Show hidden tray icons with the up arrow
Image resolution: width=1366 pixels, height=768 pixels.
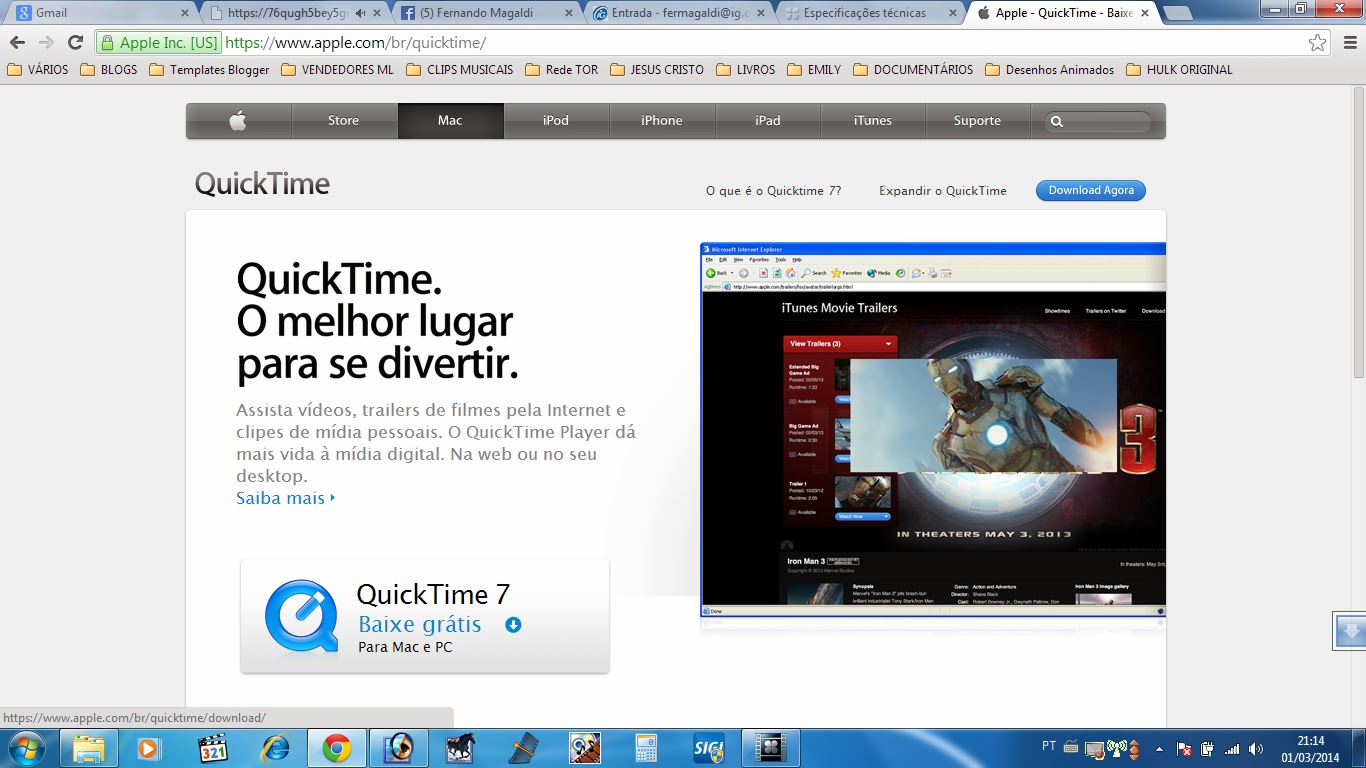tap(1160, 748)
